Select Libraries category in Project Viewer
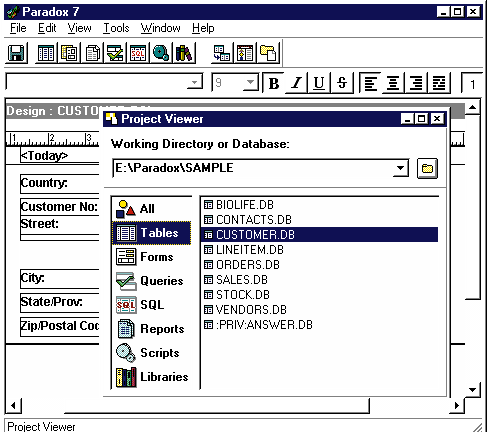The image size is (487, 432). [152, 377]
